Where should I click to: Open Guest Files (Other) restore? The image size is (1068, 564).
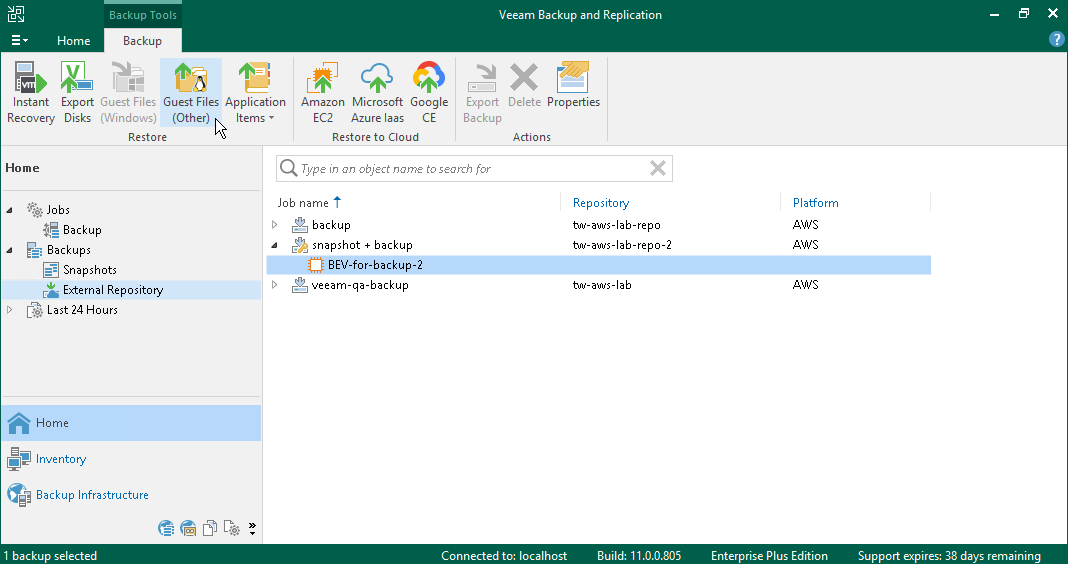click(x=191, y=93)
